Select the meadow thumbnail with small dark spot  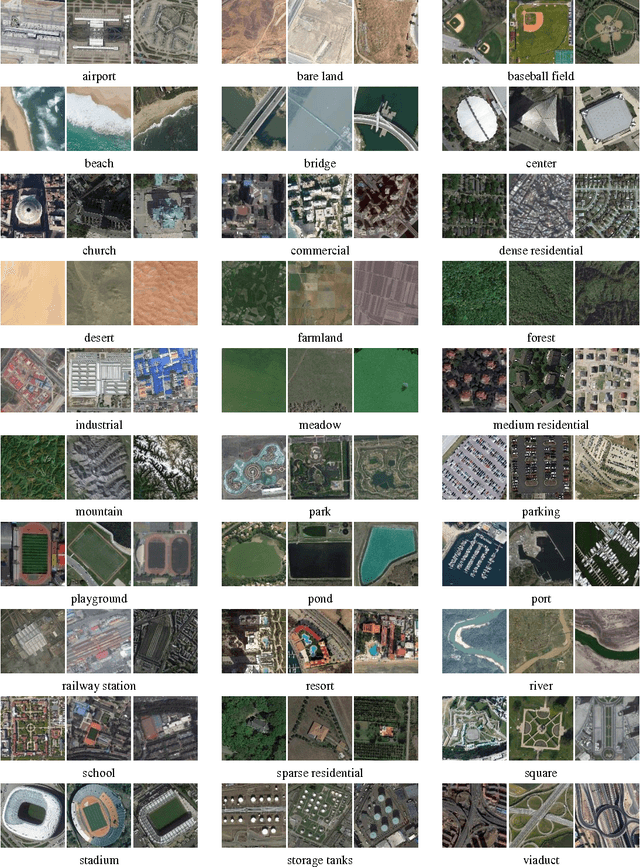click(386, 380)
